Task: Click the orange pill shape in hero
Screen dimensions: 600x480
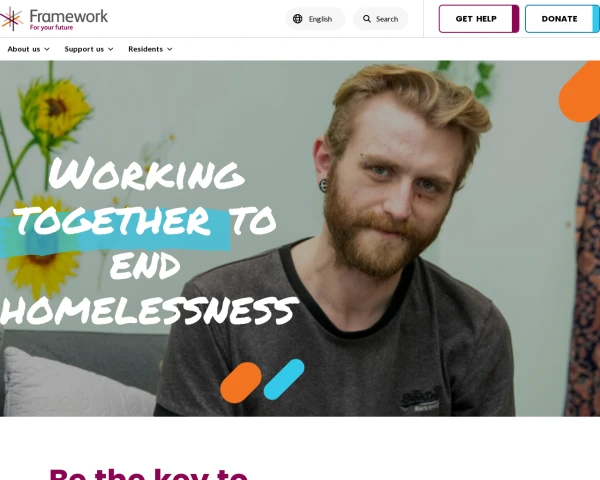Action: (241, 382)
